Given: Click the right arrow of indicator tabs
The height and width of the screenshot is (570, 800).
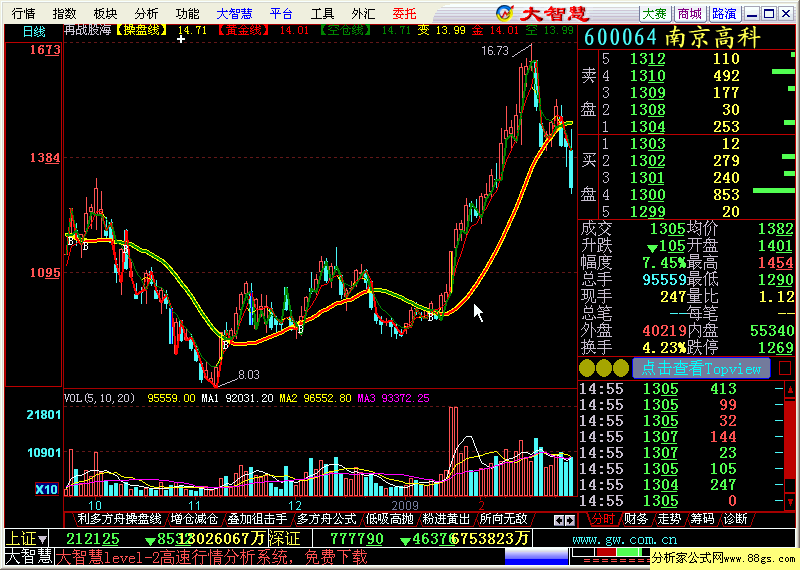Looking at the screenshot, I should (570, 521).
